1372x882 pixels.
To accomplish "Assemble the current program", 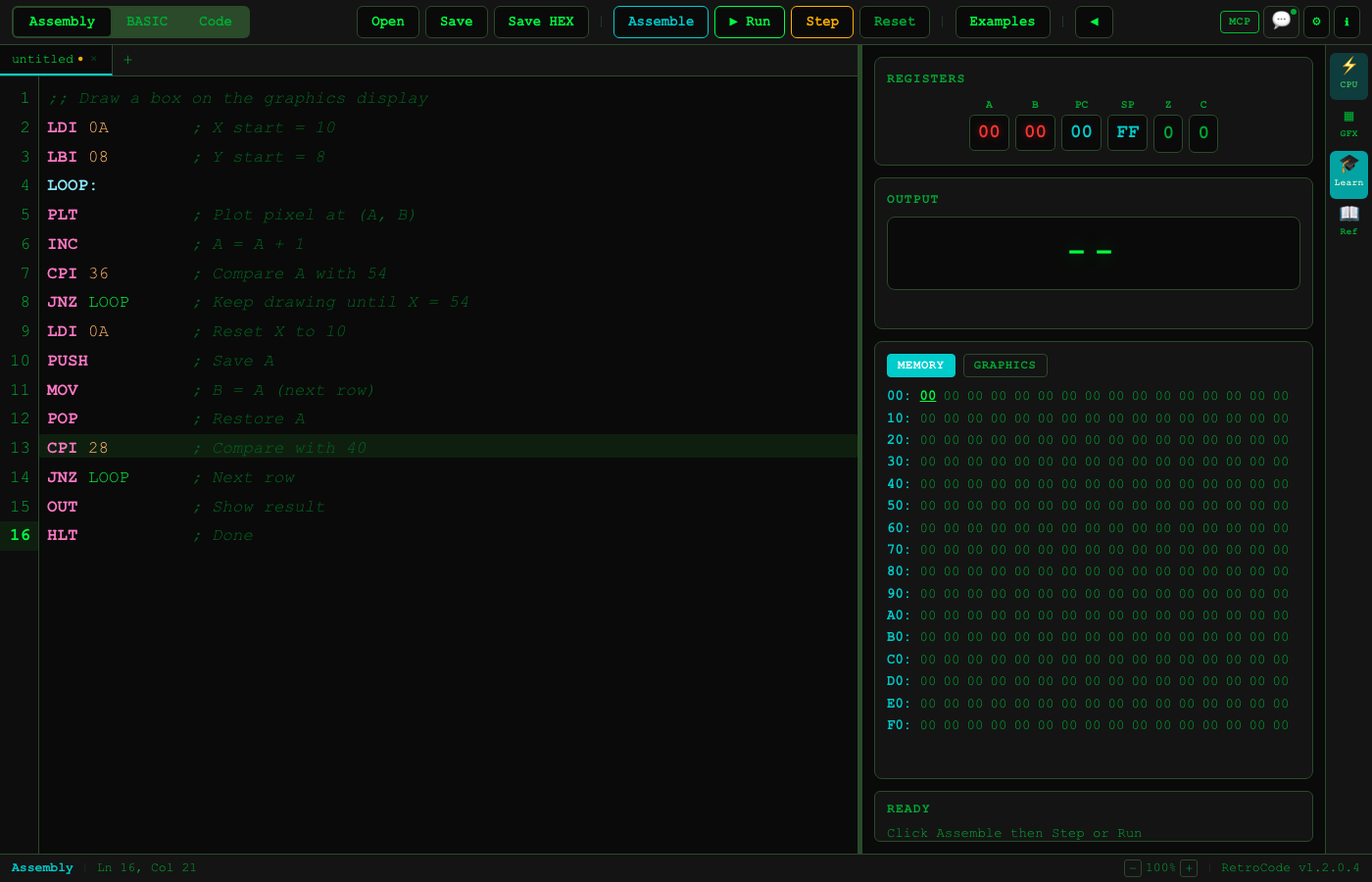I will (x=661, y=21).
